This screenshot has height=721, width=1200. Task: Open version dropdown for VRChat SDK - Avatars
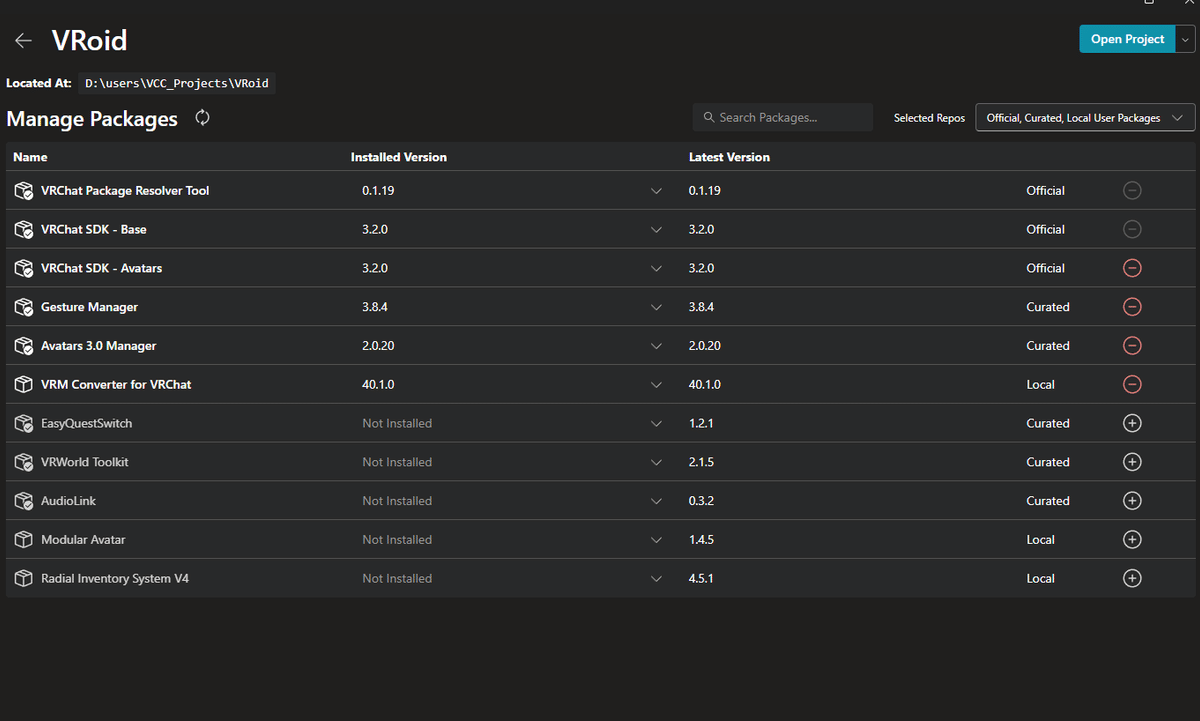click(x=656, y=268)
